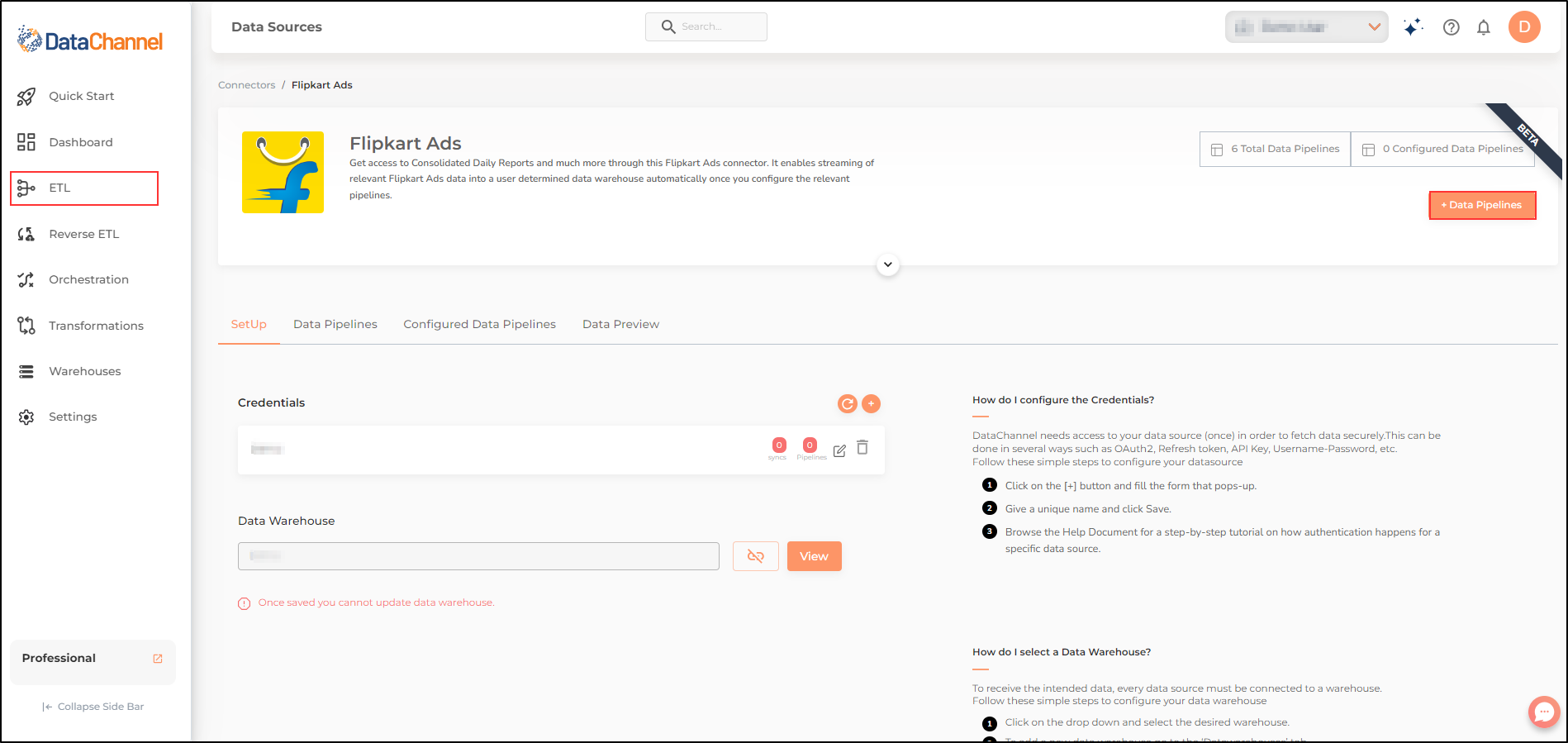Screen dimensions: 1568x743
Task: Select ETL in the sidebar
Action: pyautogui.click(x=84, y=188)
